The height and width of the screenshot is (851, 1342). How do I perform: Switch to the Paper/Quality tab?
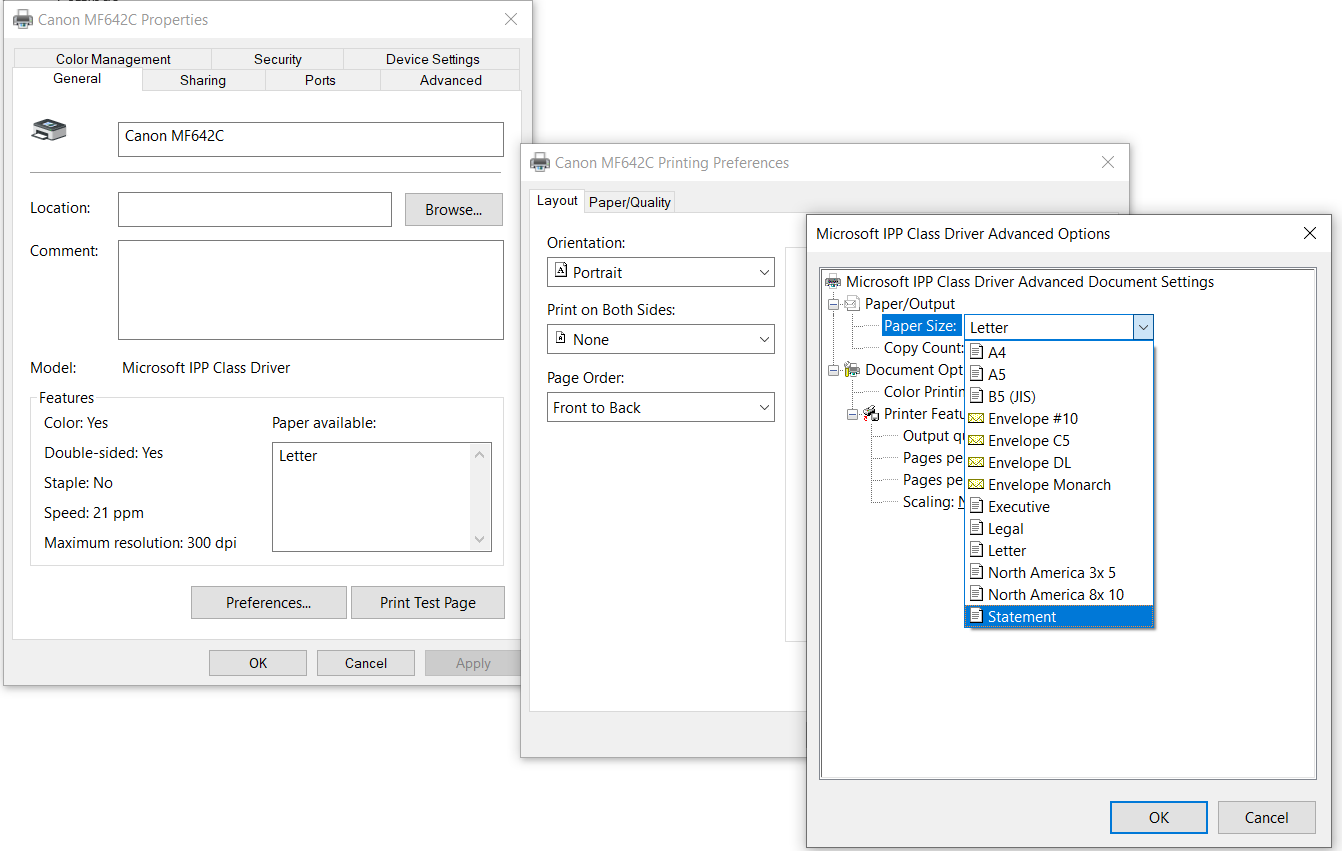[629, 201]
